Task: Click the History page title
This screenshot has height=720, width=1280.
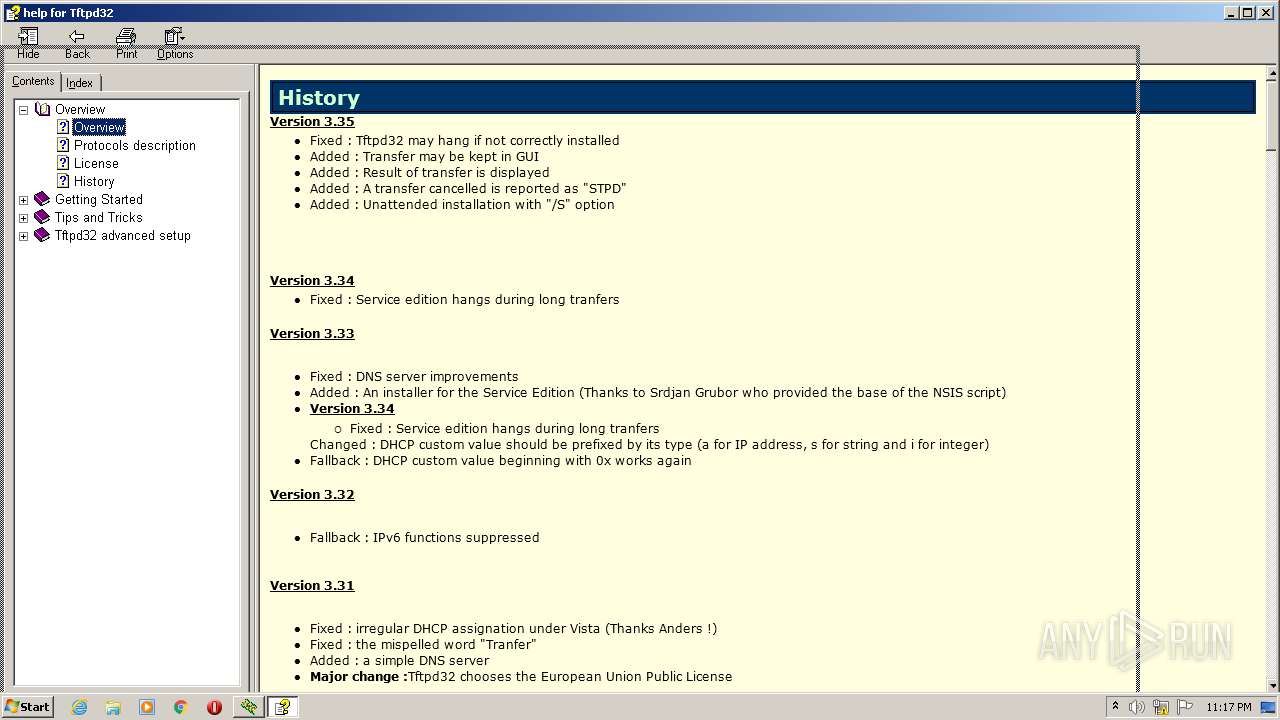Action: (x=319, y=98)
